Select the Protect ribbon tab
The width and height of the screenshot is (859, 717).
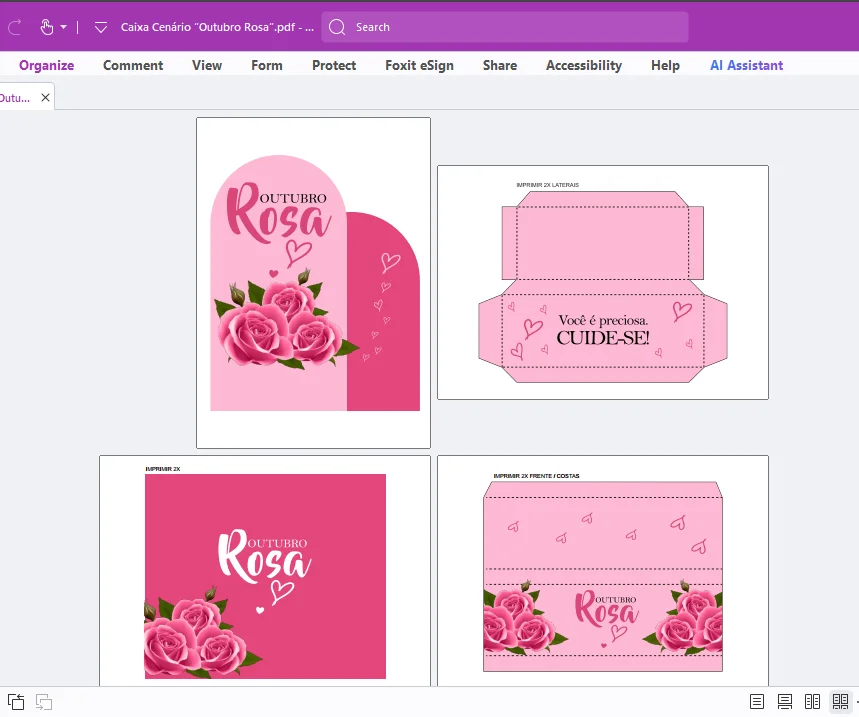click(334, 65)
